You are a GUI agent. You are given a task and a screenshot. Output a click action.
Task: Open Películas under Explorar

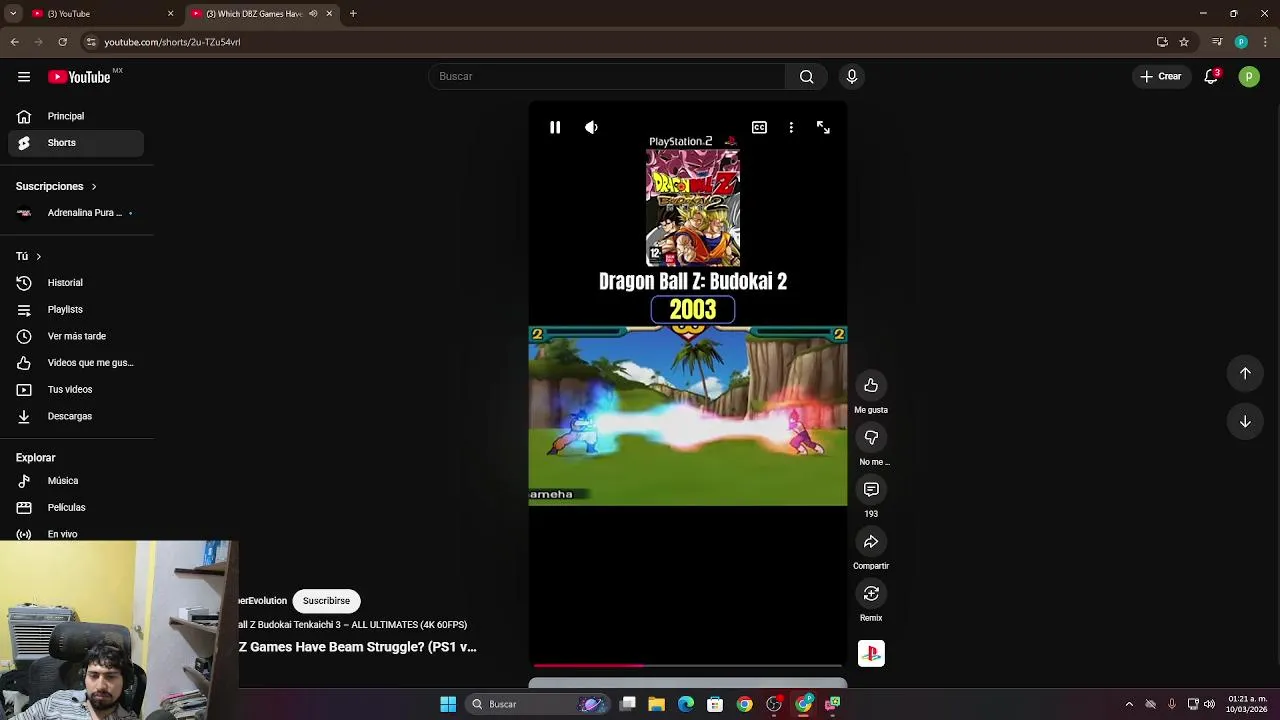pyautogui.click(x=76, y=507)
